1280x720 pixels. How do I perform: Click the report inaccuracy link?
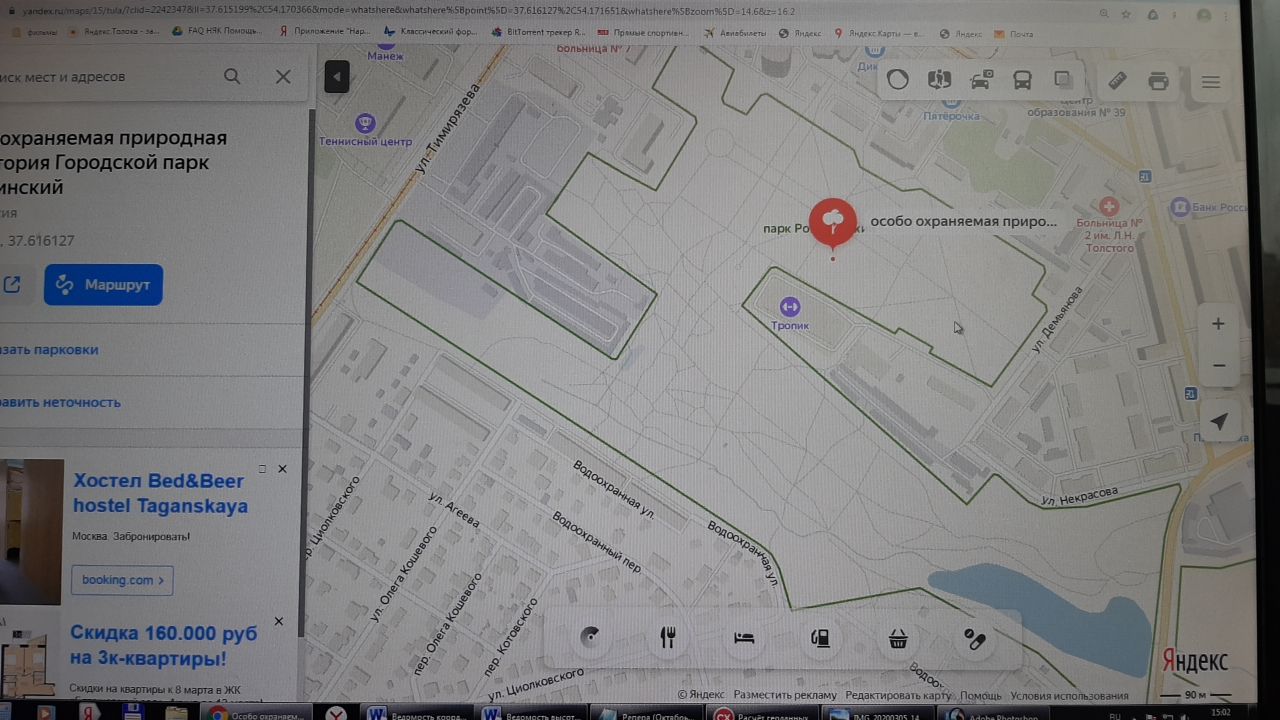(x=60, y=402)
